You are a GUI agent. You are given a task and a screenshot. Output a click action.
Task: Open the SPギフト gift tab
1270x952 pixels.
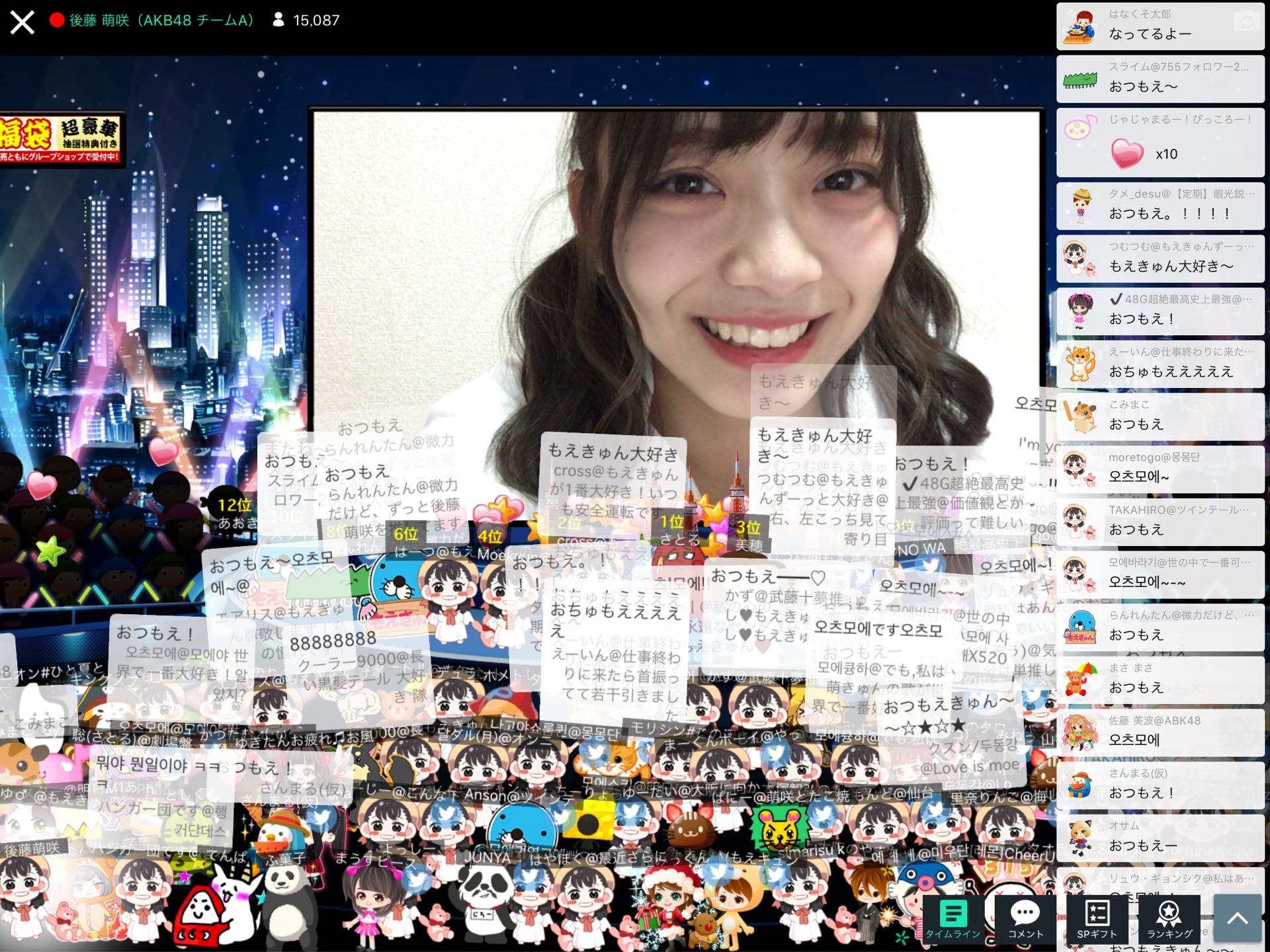[x=1097, y=920]
